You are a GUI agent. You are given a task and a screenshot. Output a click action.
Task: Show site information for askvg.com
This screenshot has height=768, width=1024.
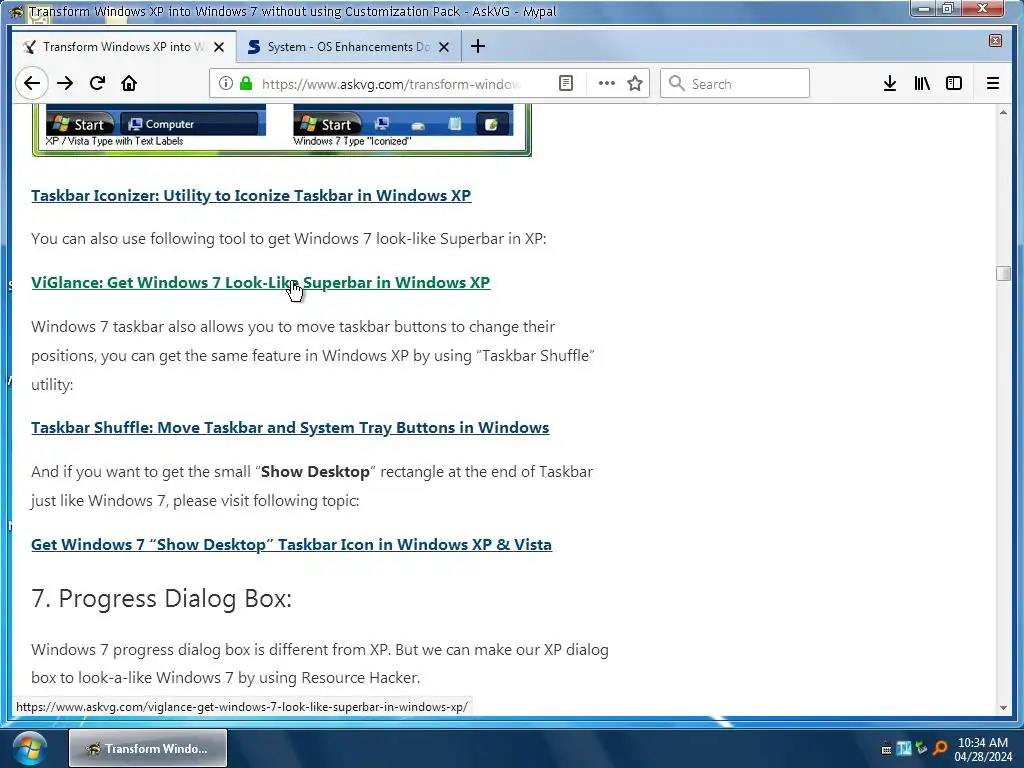pyautogui.click(x=226, y=83)
